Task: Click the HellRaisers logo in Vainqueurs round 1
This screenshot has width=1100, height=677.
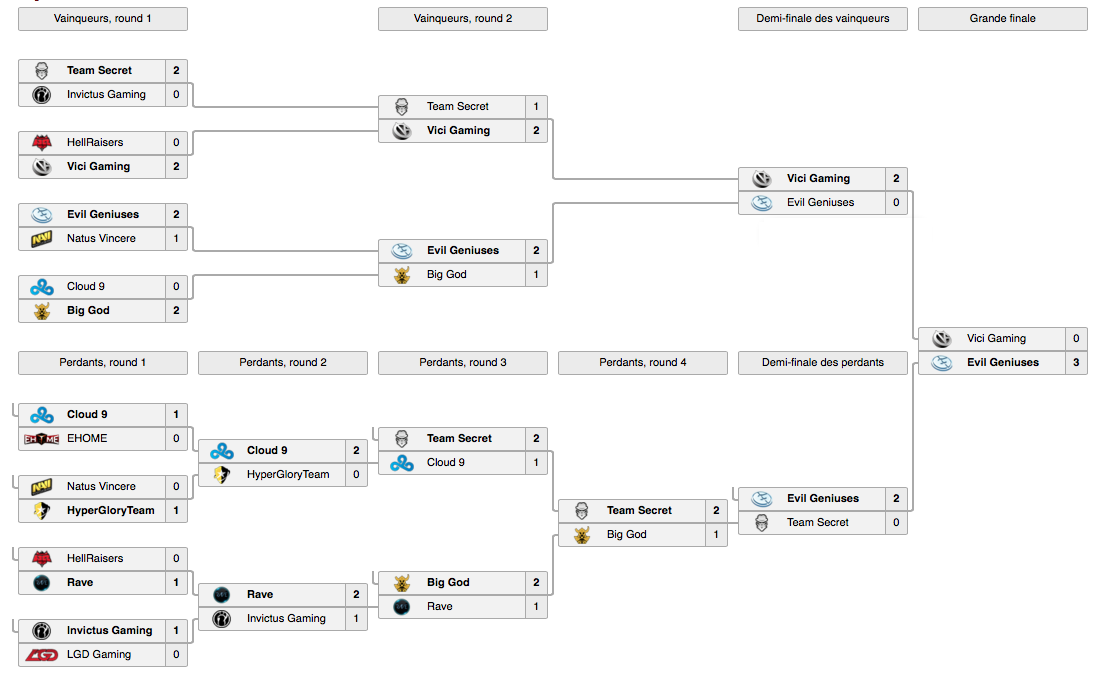Action: (x=42, y=142)
